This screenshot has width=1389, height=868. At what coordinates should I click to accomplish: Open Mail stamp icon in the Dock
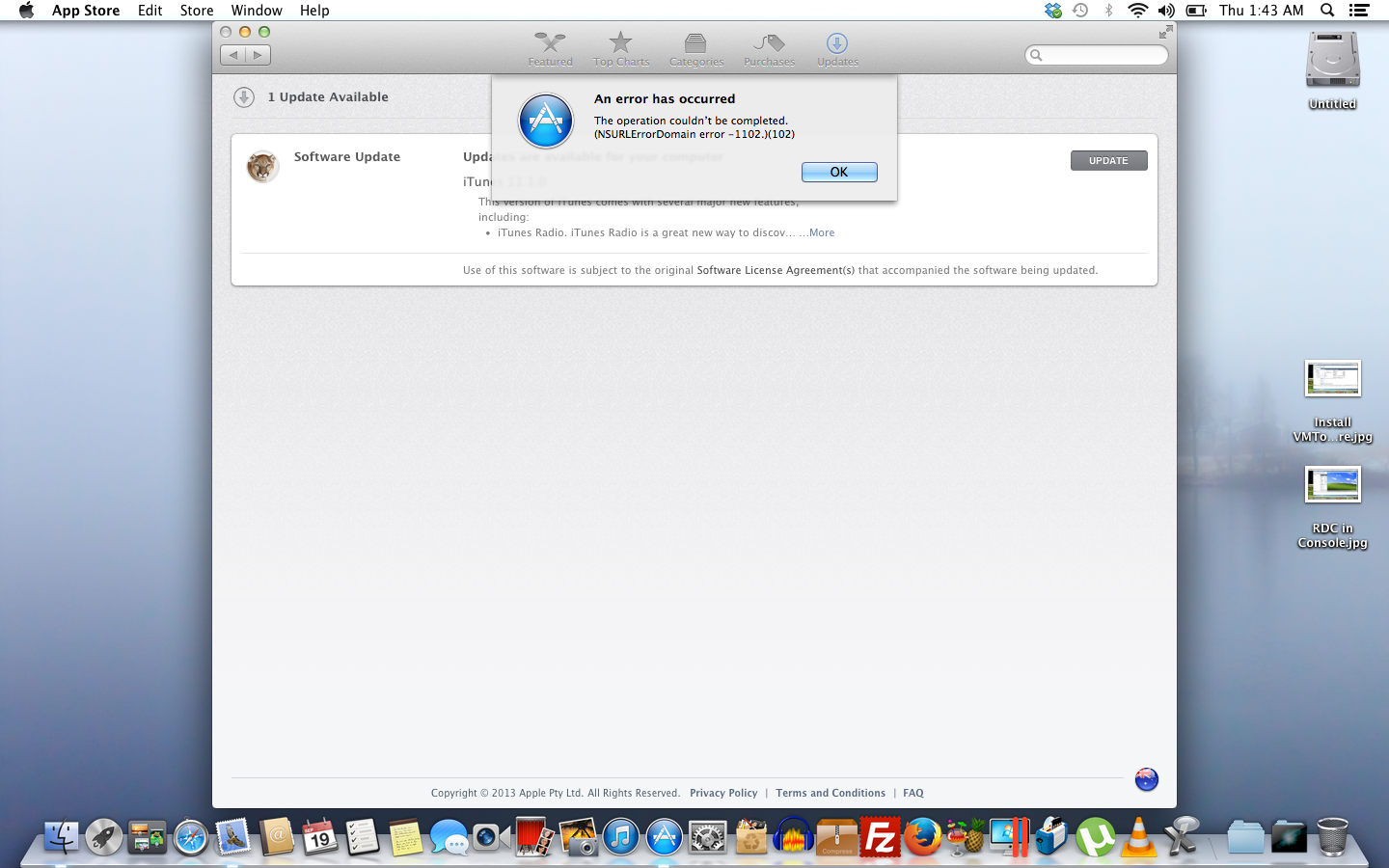(x=233, y=837)
